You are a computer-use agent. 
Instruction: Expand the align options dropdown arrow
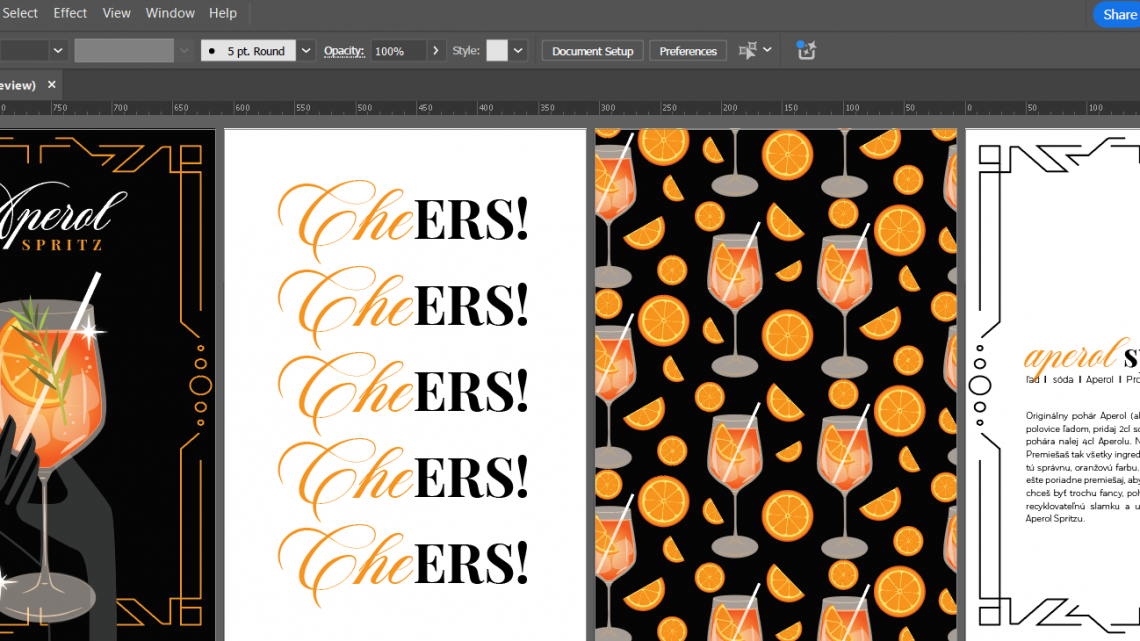tap(767, 50)
